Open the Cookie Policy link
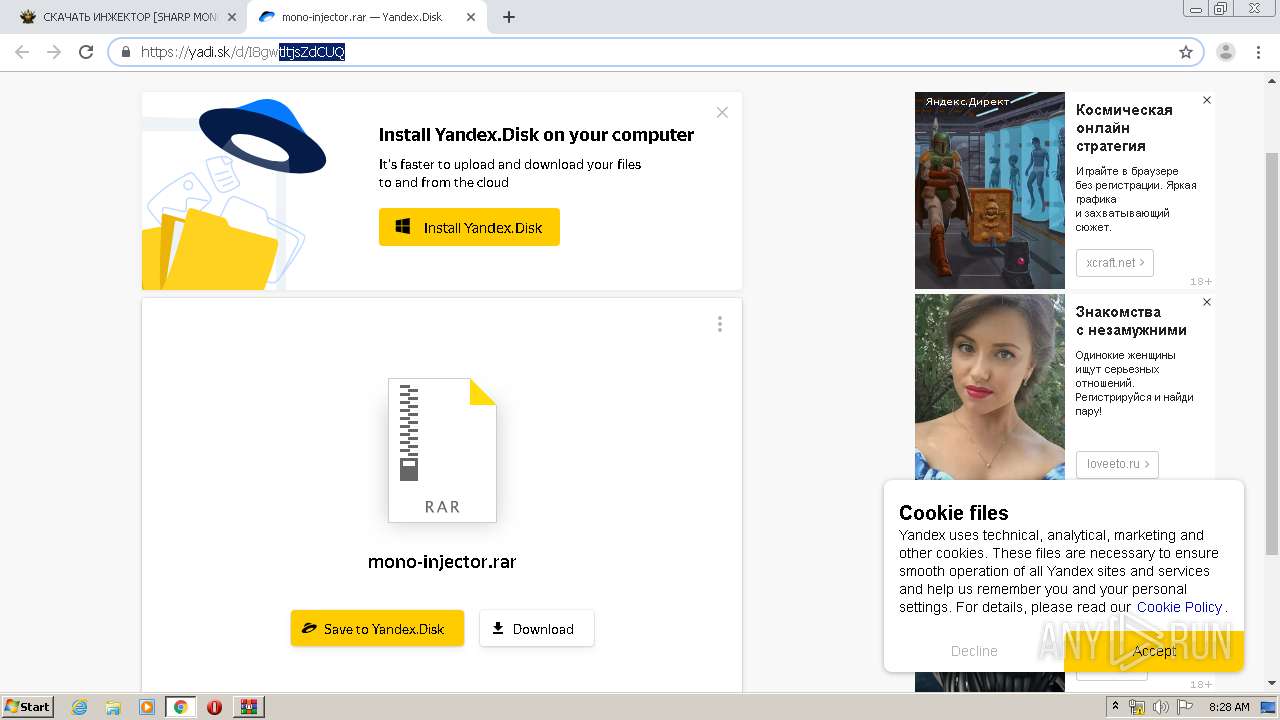The width and height of the screenshot is (1280, 720). click(1179, 607)
